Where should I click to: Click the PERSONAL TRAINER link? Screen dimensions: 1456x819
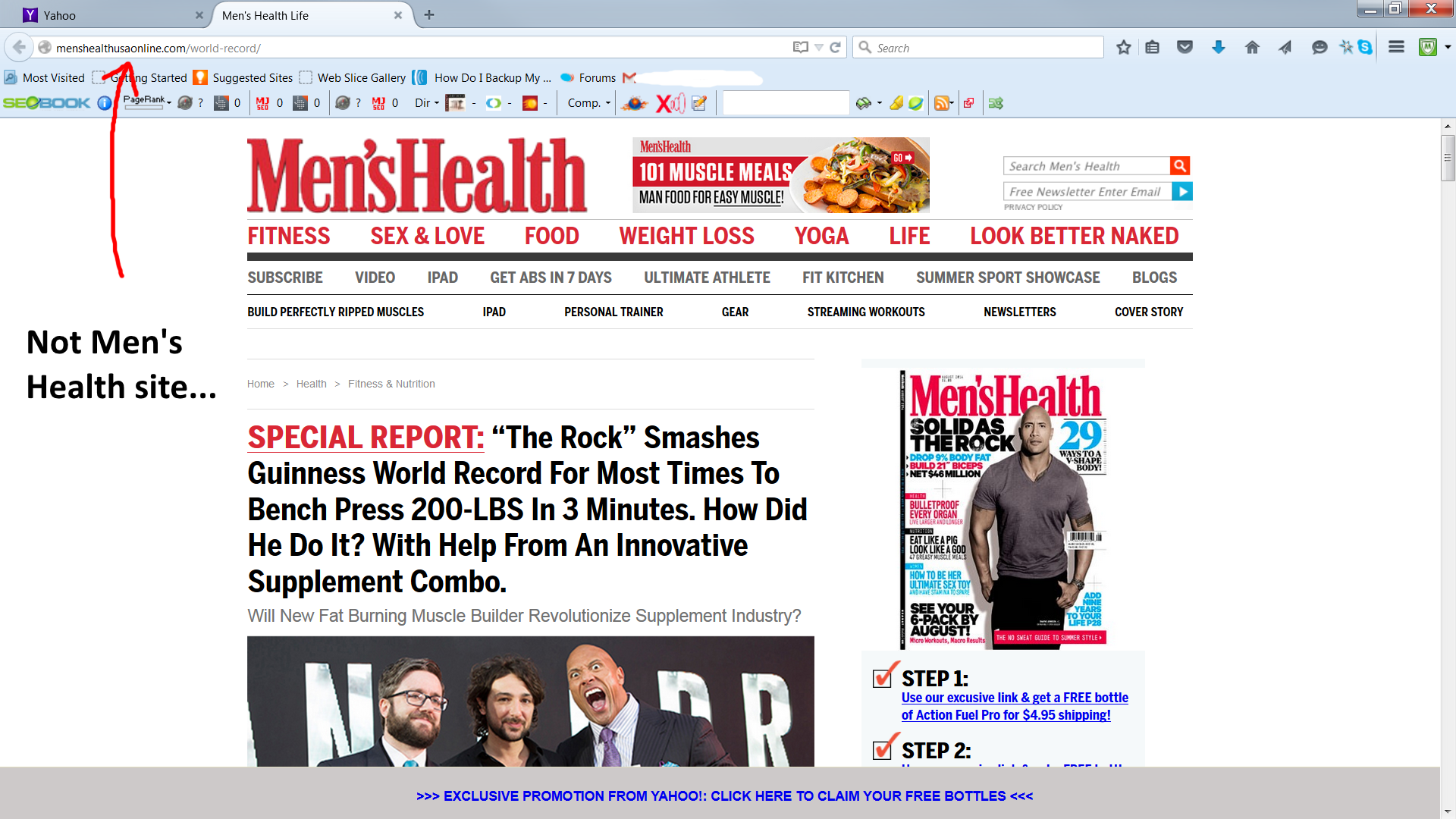(613, 312)
